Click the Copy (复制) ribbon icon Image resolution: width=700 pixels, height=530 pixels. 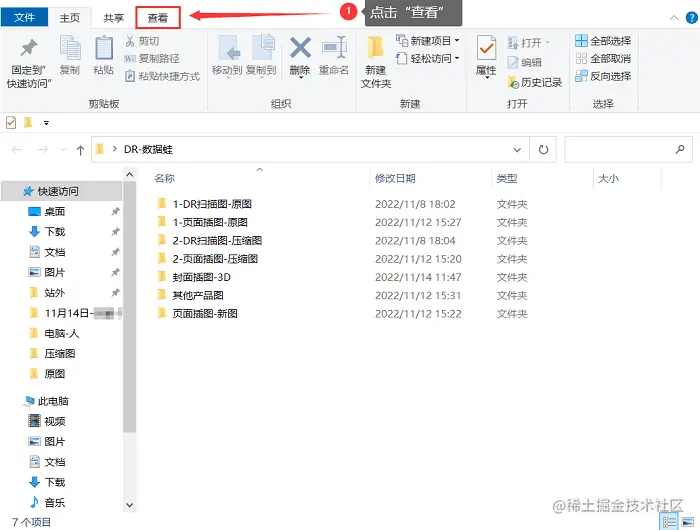tap(70, 48)
